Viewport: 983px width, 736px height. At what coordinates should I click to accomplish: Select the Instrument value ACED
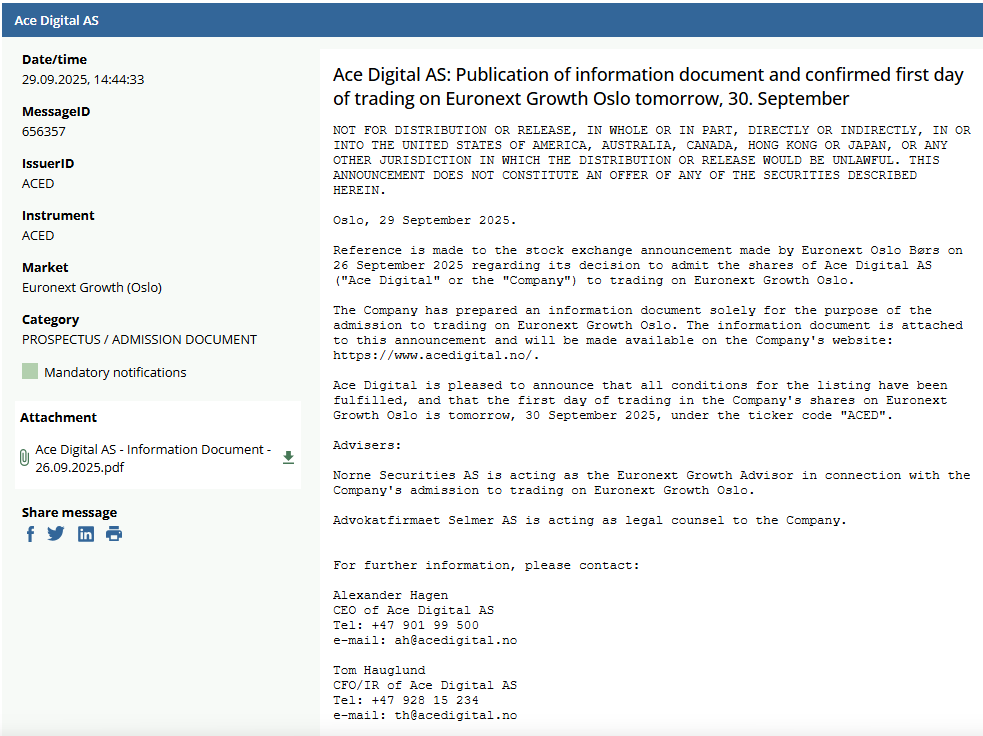(38, 236)
